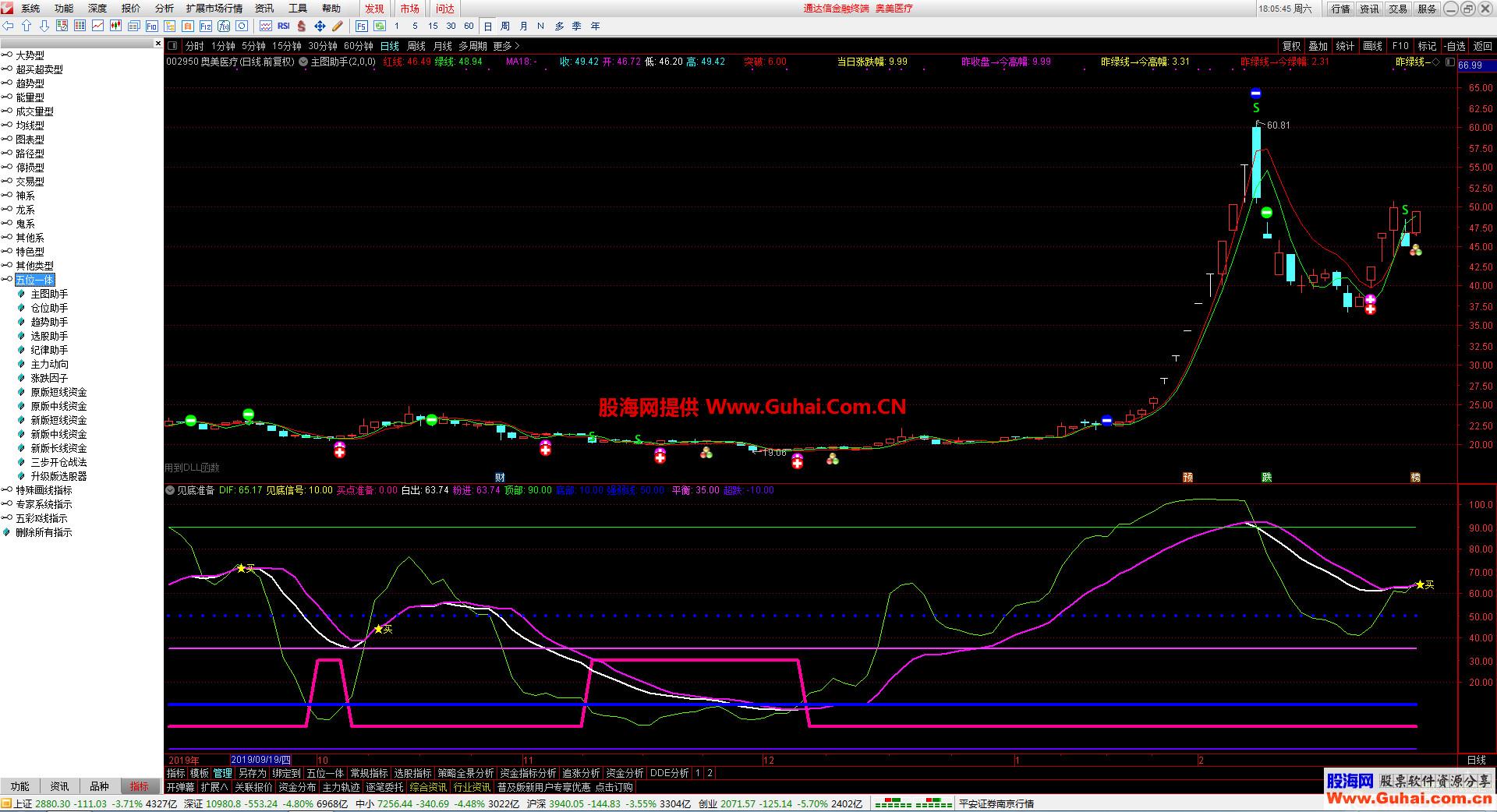Image resolution: width=1497 pixels, height=812 pixels.
Task: Click the 画线 drawing button
Action: tap(1372, 46)
